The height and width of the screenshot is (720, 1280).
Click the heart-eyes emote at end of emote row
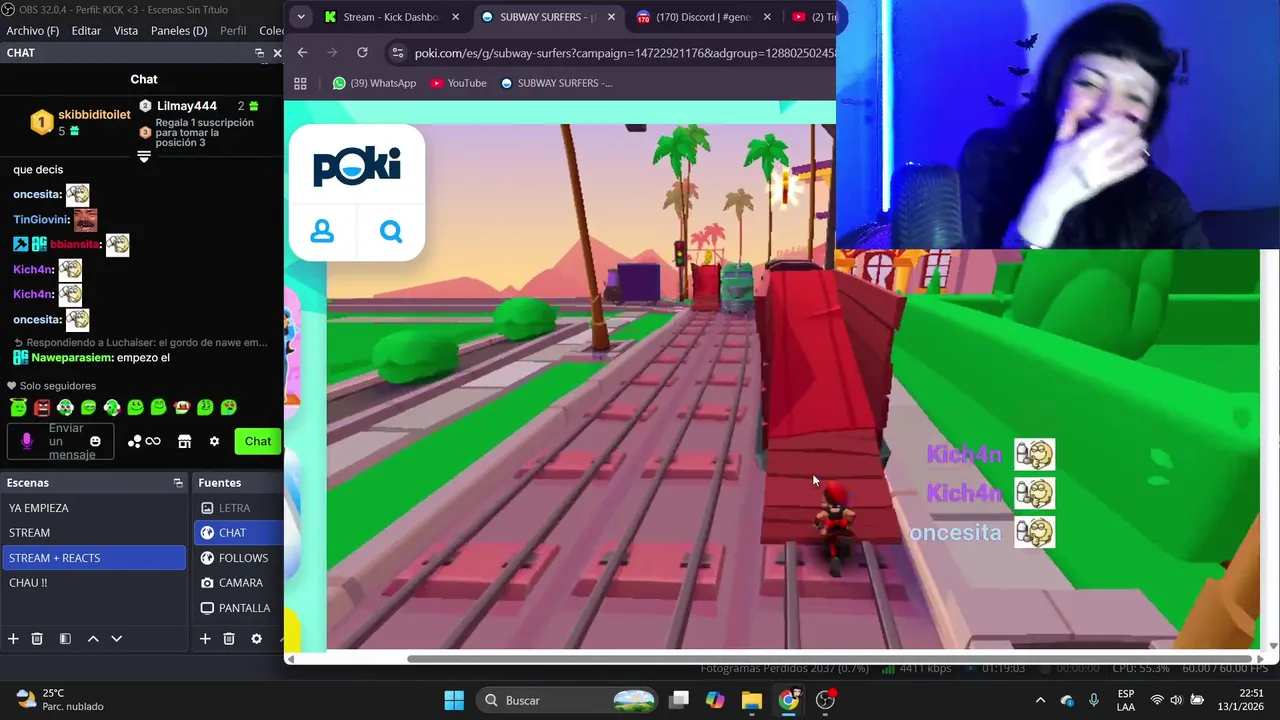pos(228,407)
